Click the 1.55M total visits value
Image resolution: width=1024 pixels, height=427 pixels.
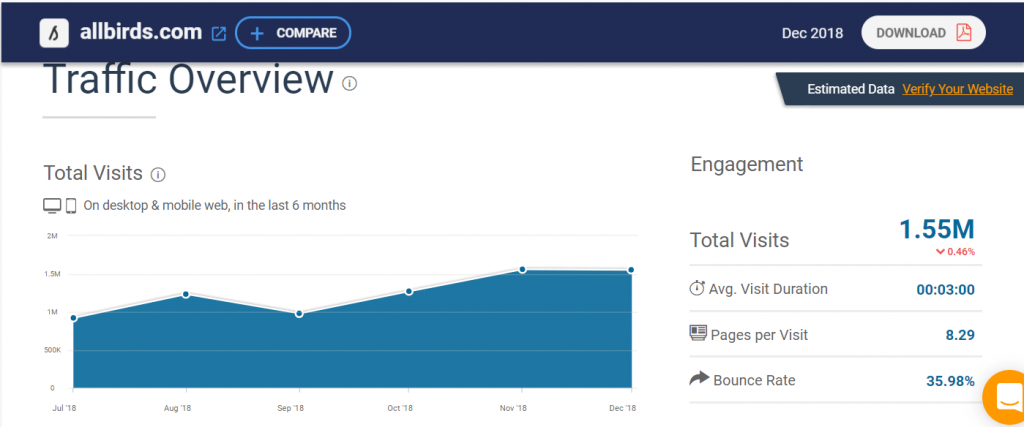click(936, 229)
